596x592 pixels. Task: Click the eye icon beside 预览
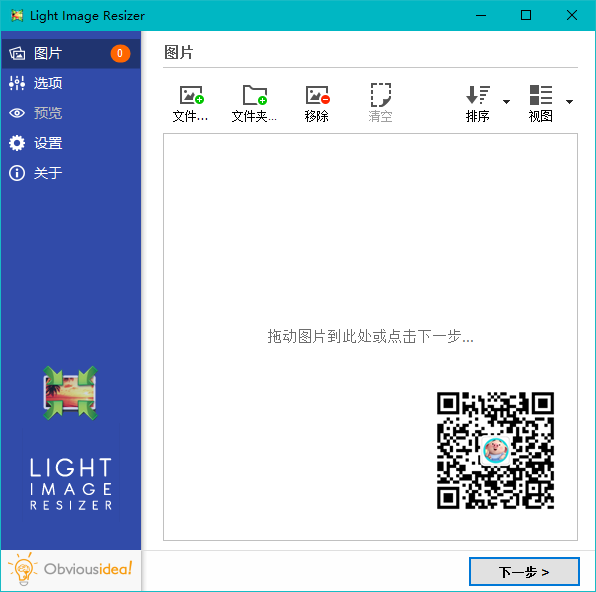pyautogui.click(x=17, y=113)
